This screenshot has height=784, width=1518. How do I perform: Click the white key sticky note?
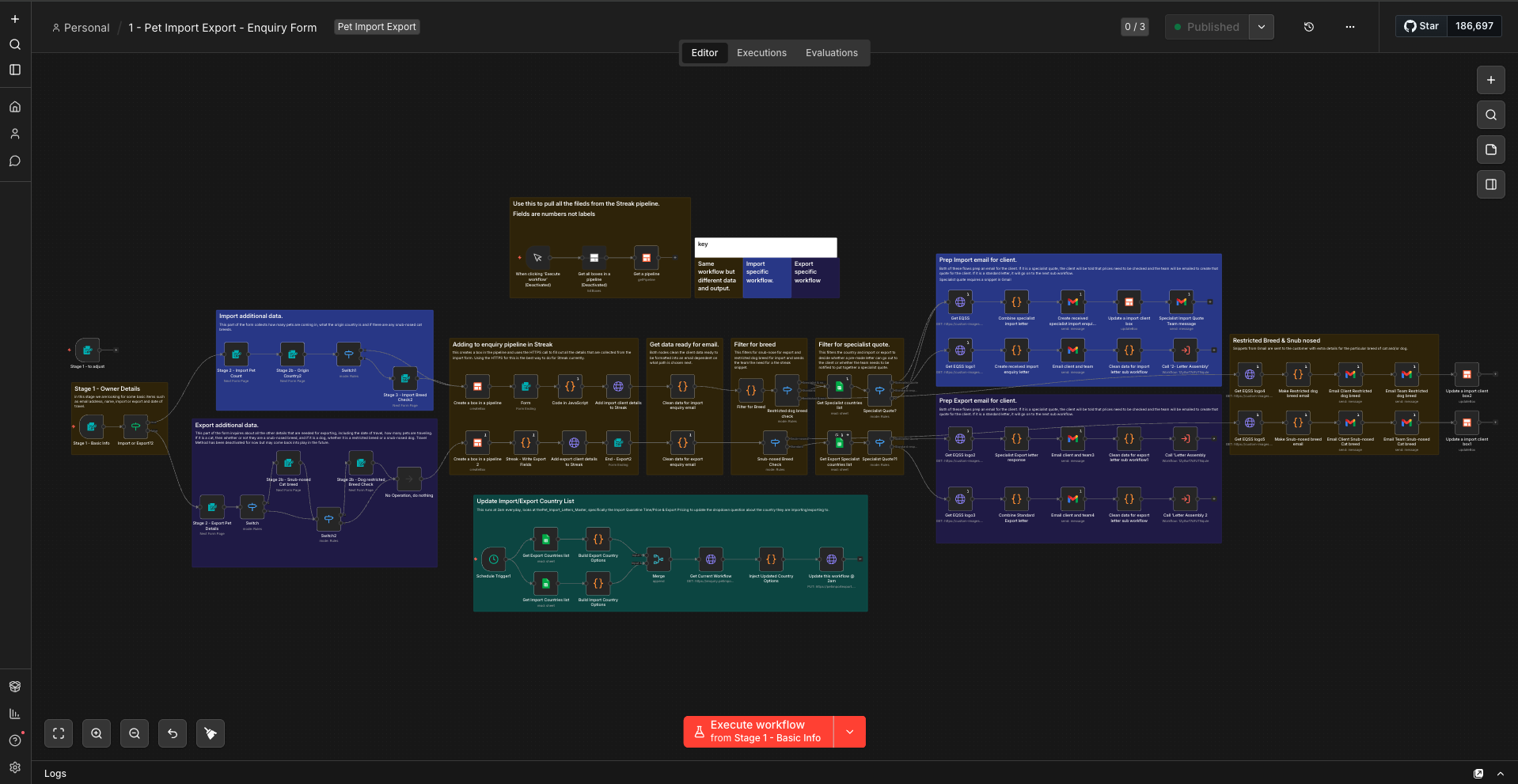(x=765, y=248)
